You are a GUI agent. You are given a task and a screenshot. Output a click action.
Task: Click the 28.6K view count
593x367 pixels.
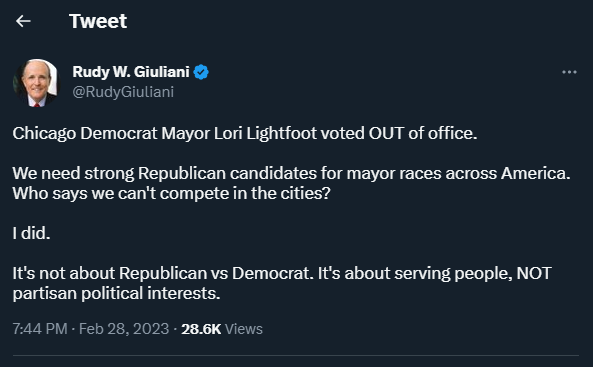201,329
